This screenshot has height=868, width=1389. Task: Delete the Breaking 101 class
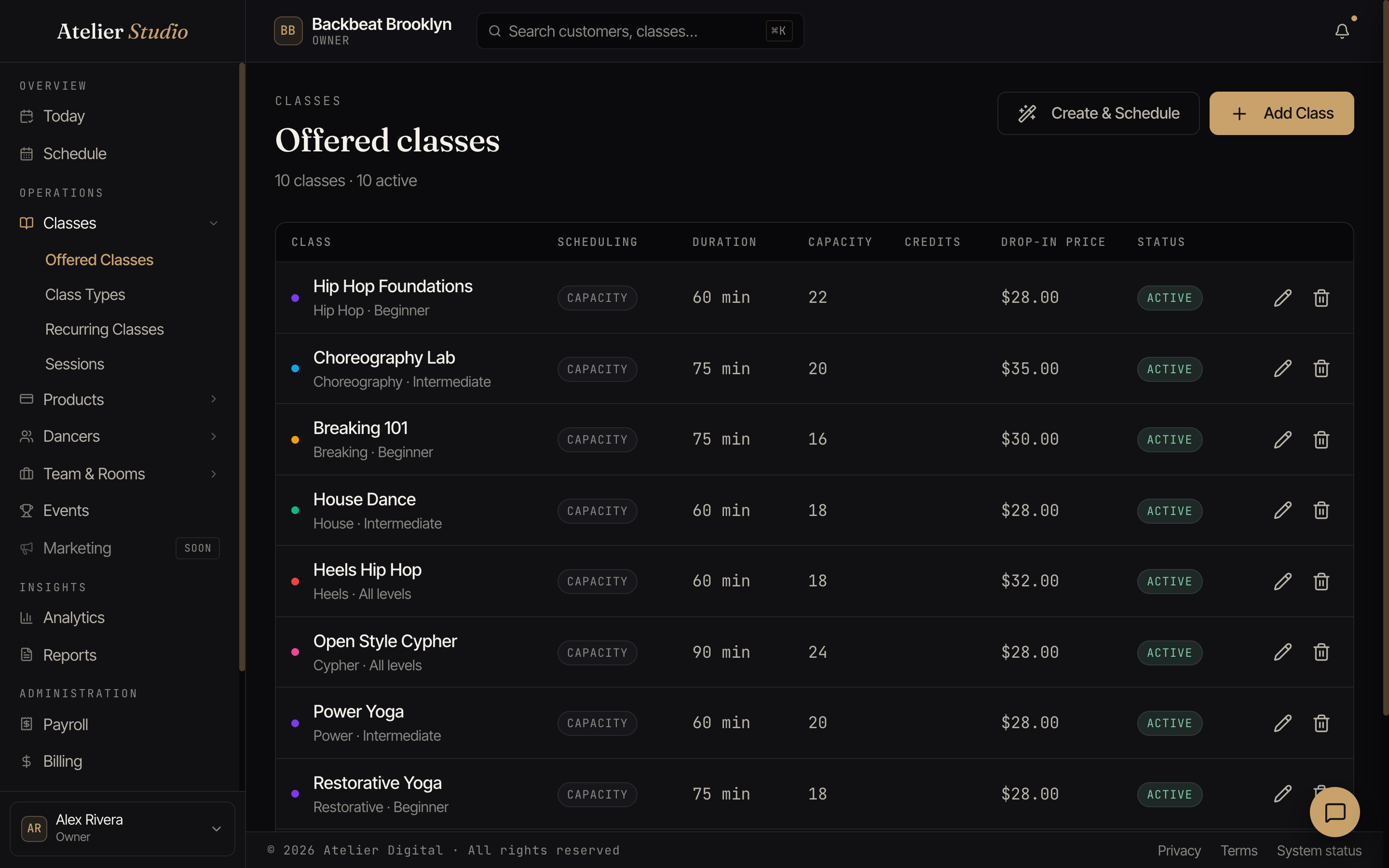[x=1321, y=440]
